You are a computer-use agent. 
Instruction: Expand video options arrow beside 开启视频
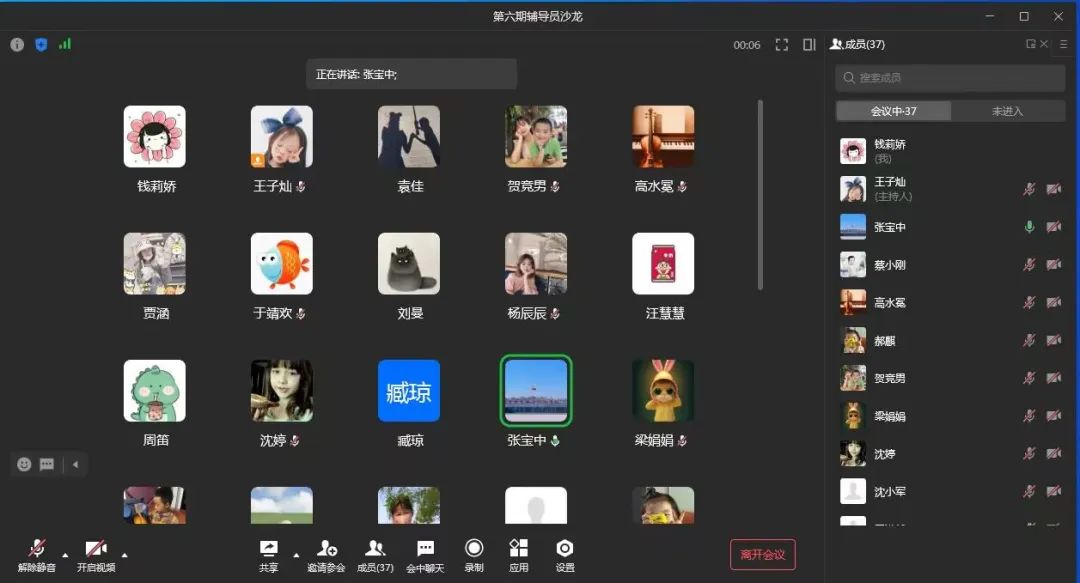coord(125,554)
